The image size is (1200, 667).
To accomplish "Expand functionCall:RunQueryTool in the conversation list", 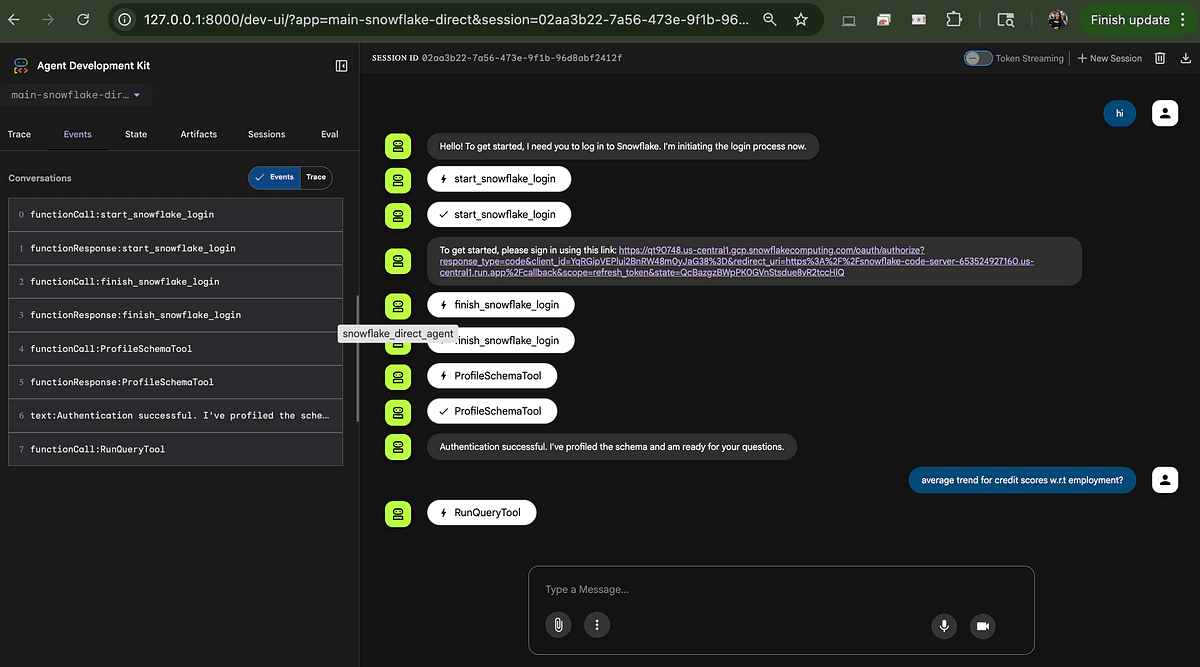I will pyautogui.click(x=175, y=448).
